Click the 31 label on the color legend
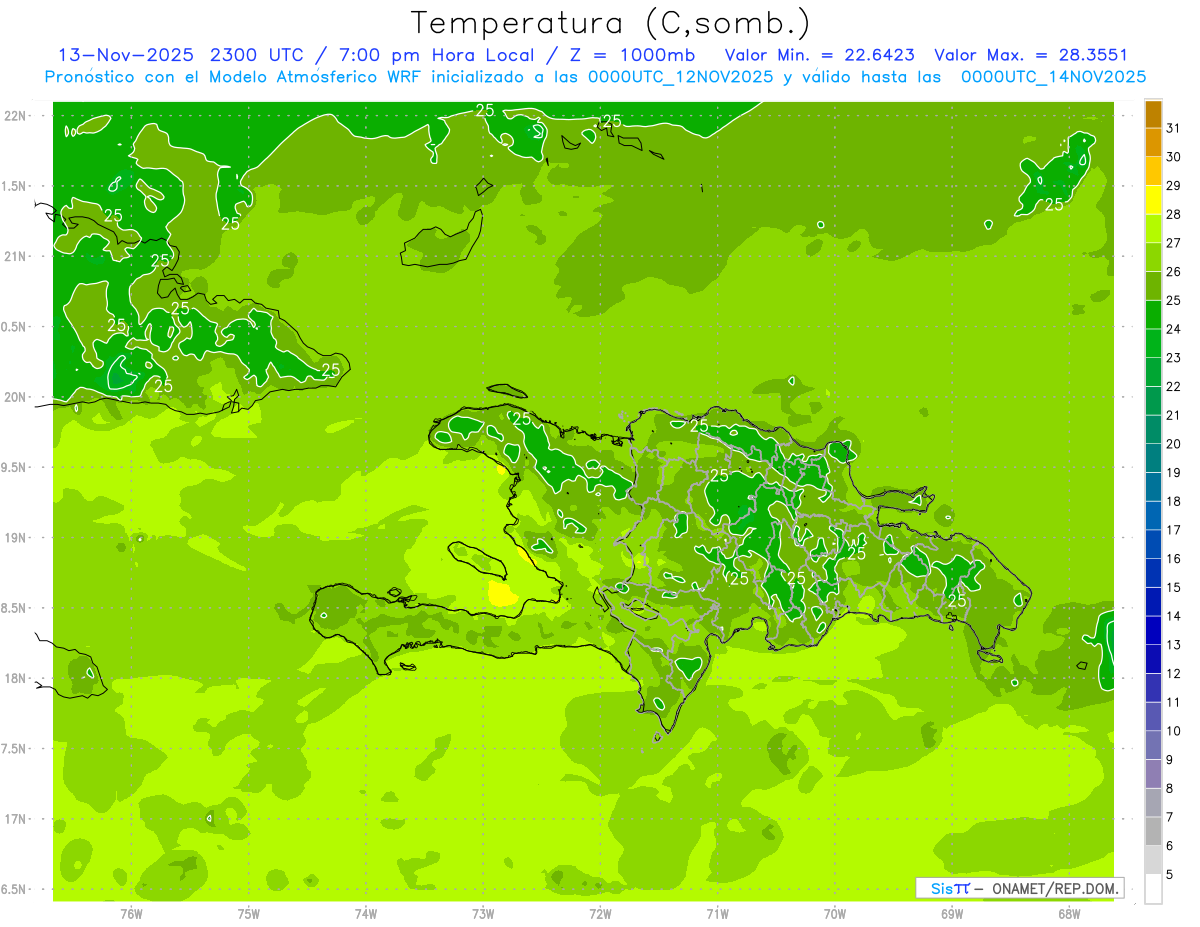The width and height of the screenshot is (1200, 927). tap(1174, 129)
